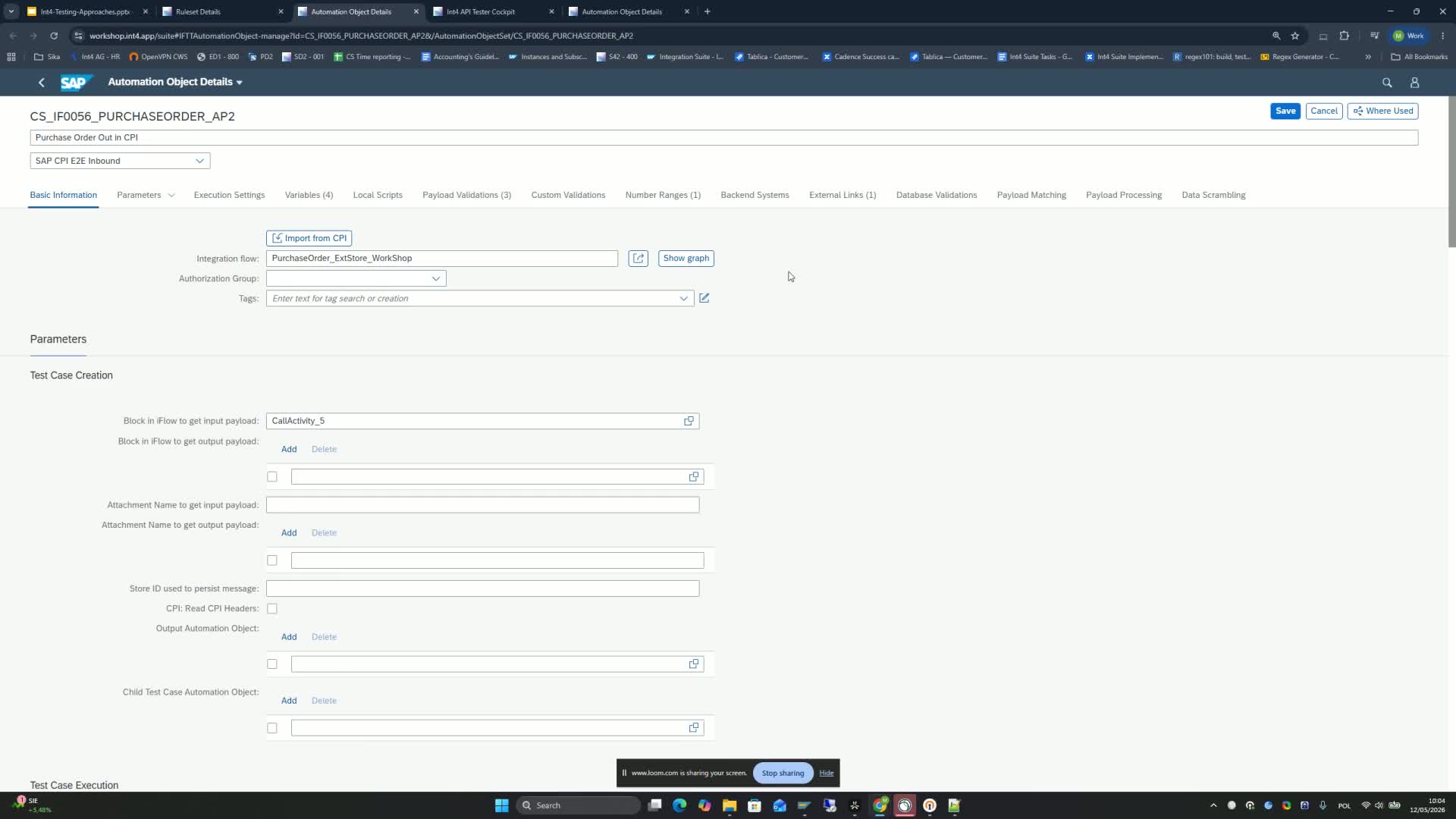Stop sharing the screen with Loom

(783, 773)
